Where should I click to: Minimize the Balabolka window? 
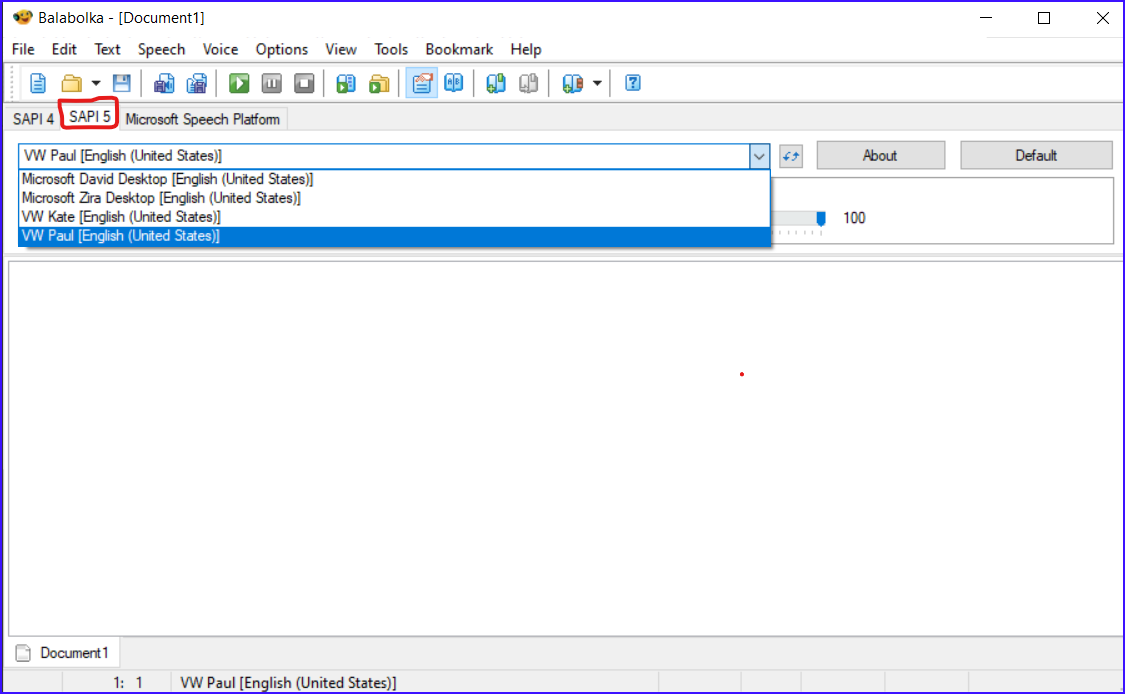click(987, 18)
